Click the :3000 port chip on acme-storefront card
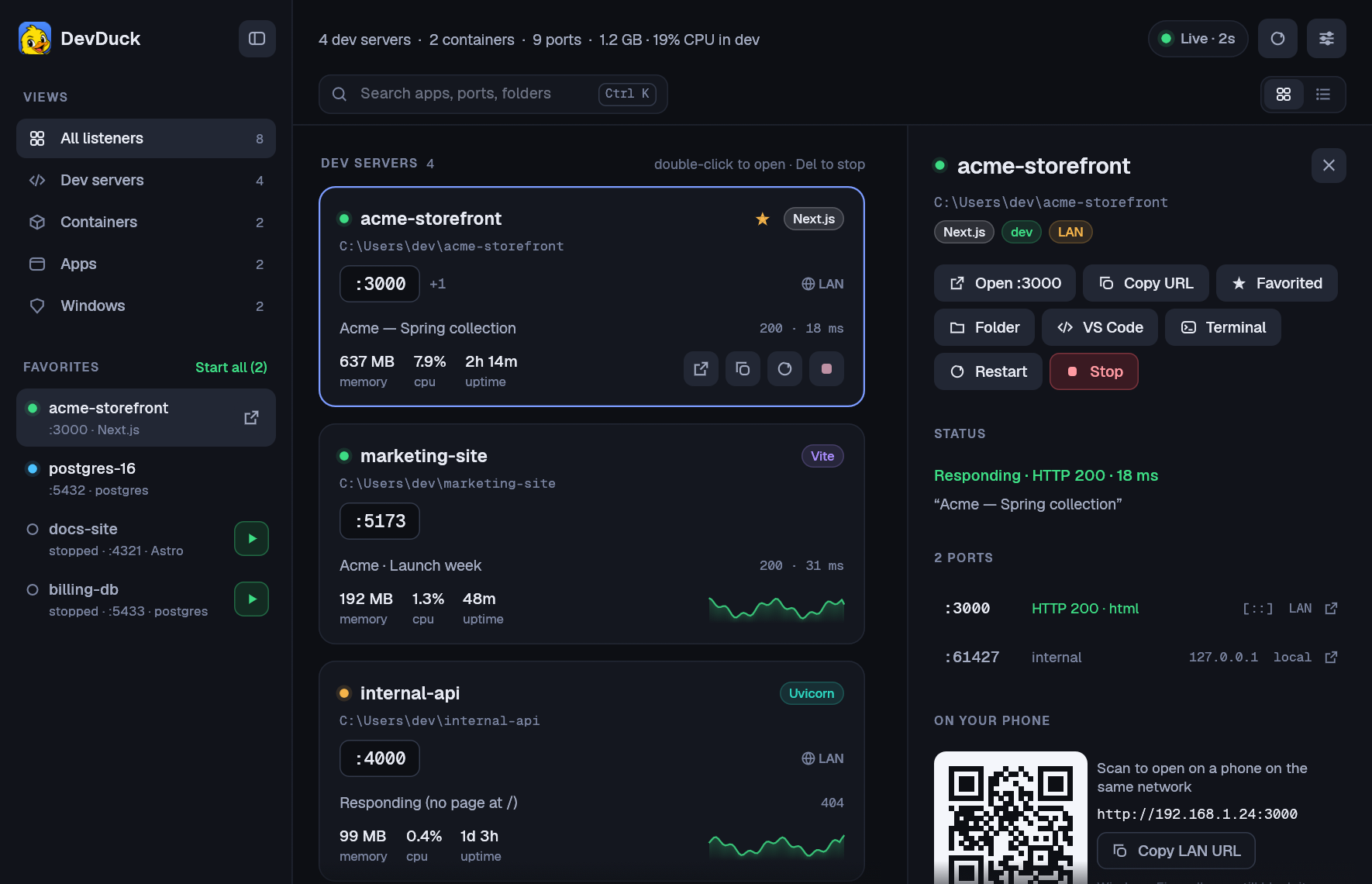 tap(380, 284)
